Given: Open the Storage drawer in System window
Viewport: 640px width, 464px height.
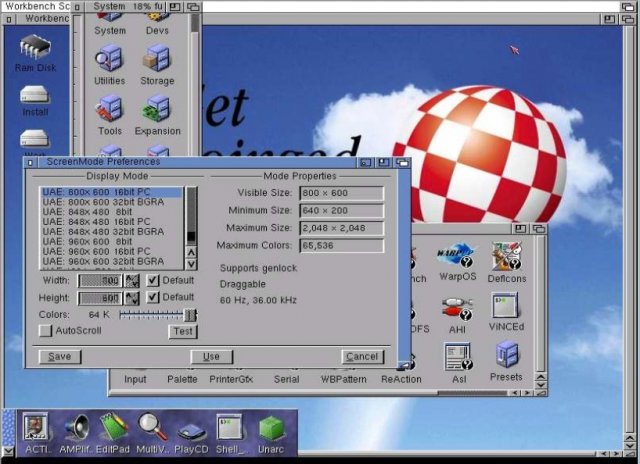Looking at the screenshot, I should coord(157,65).
